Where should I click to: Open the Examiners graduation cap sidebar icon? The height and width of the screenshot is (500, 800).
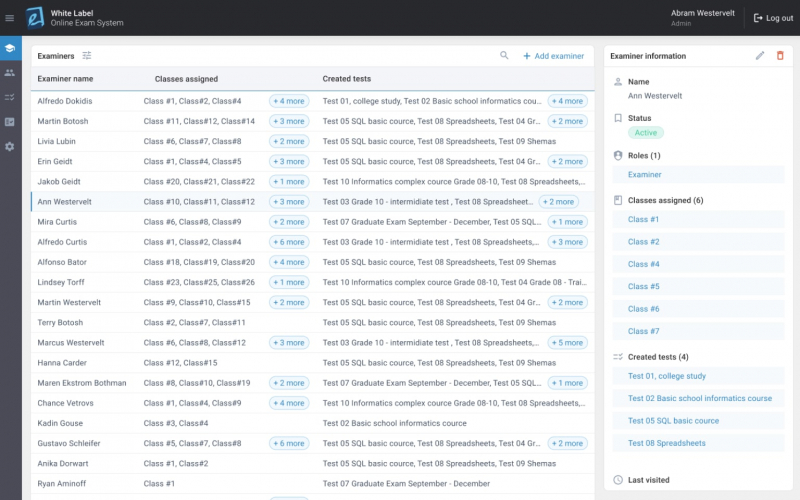(10, 48)
